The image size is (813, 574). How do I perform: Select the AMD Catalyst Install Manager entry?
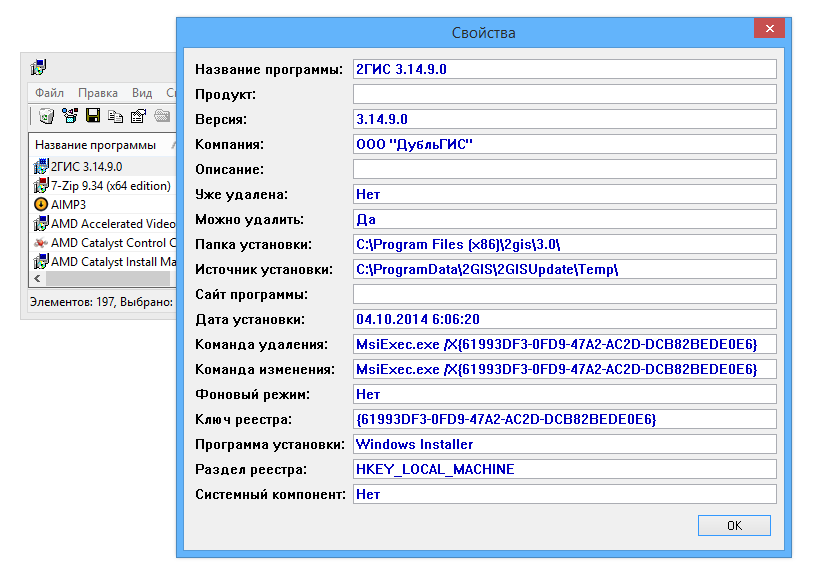click(113, 262)
